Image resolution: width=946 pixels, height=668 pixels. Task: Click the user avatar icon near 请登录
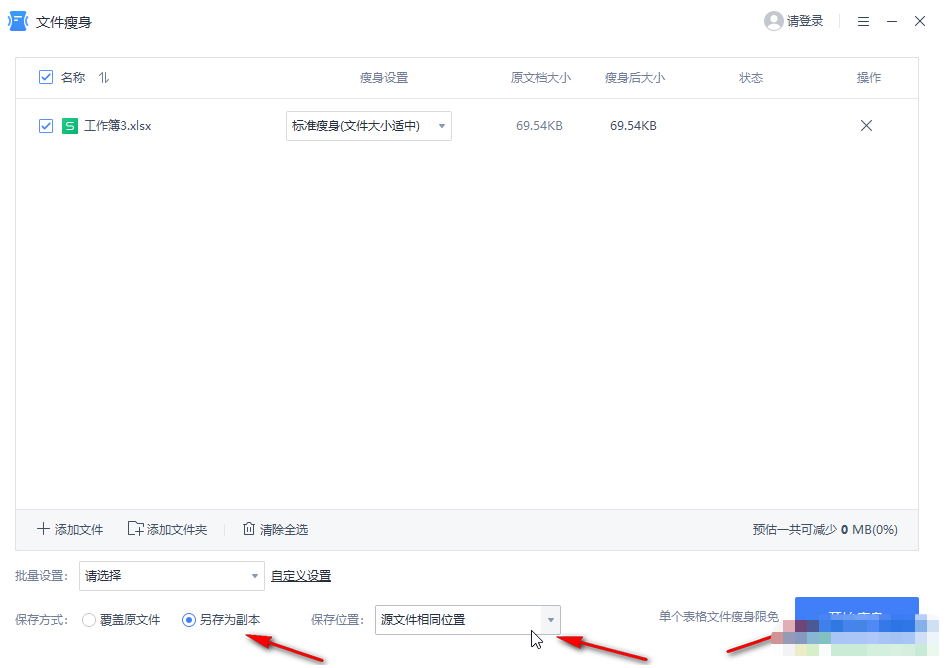coord(775,20)
